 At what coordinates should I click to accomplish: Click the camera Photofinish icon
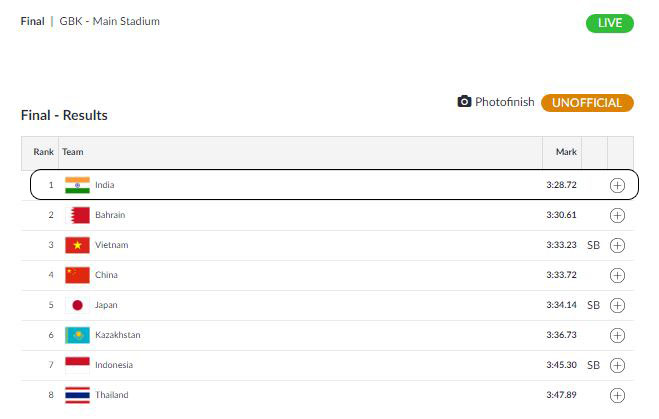pyautogui.click(x=464, y=102)
